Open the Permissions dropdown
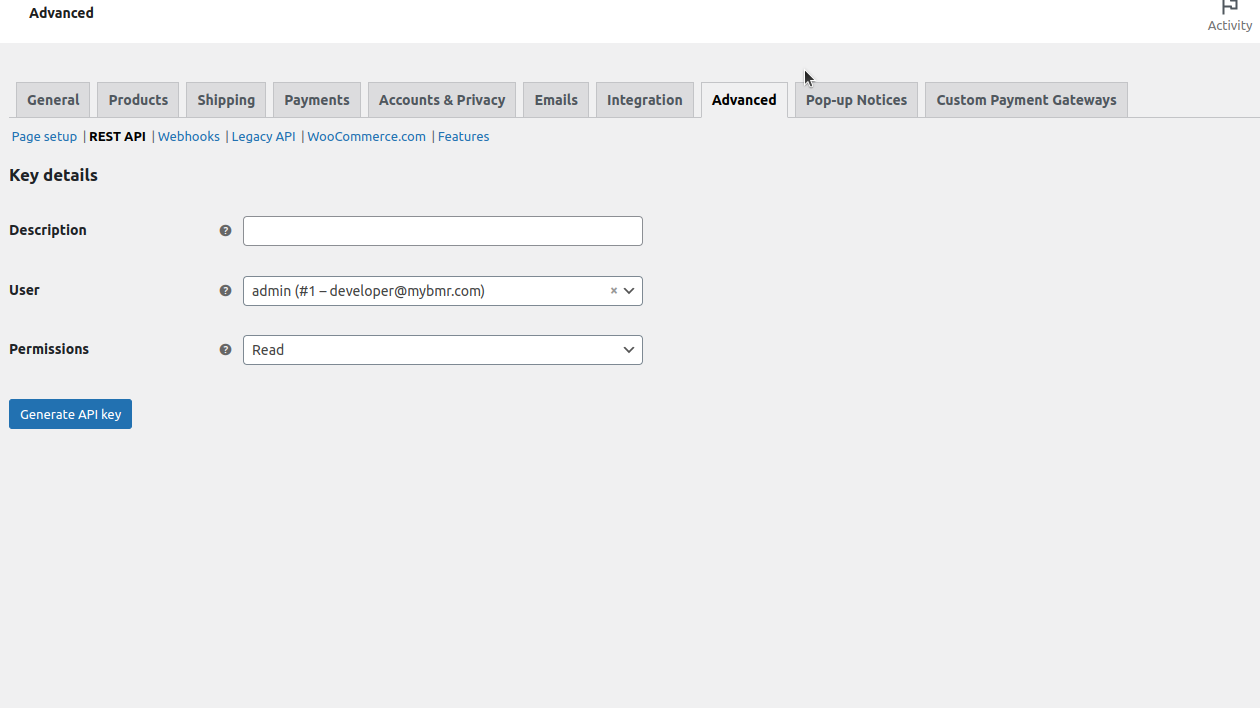This screenshot has width=1260, height=708. (x=442, y=350)
